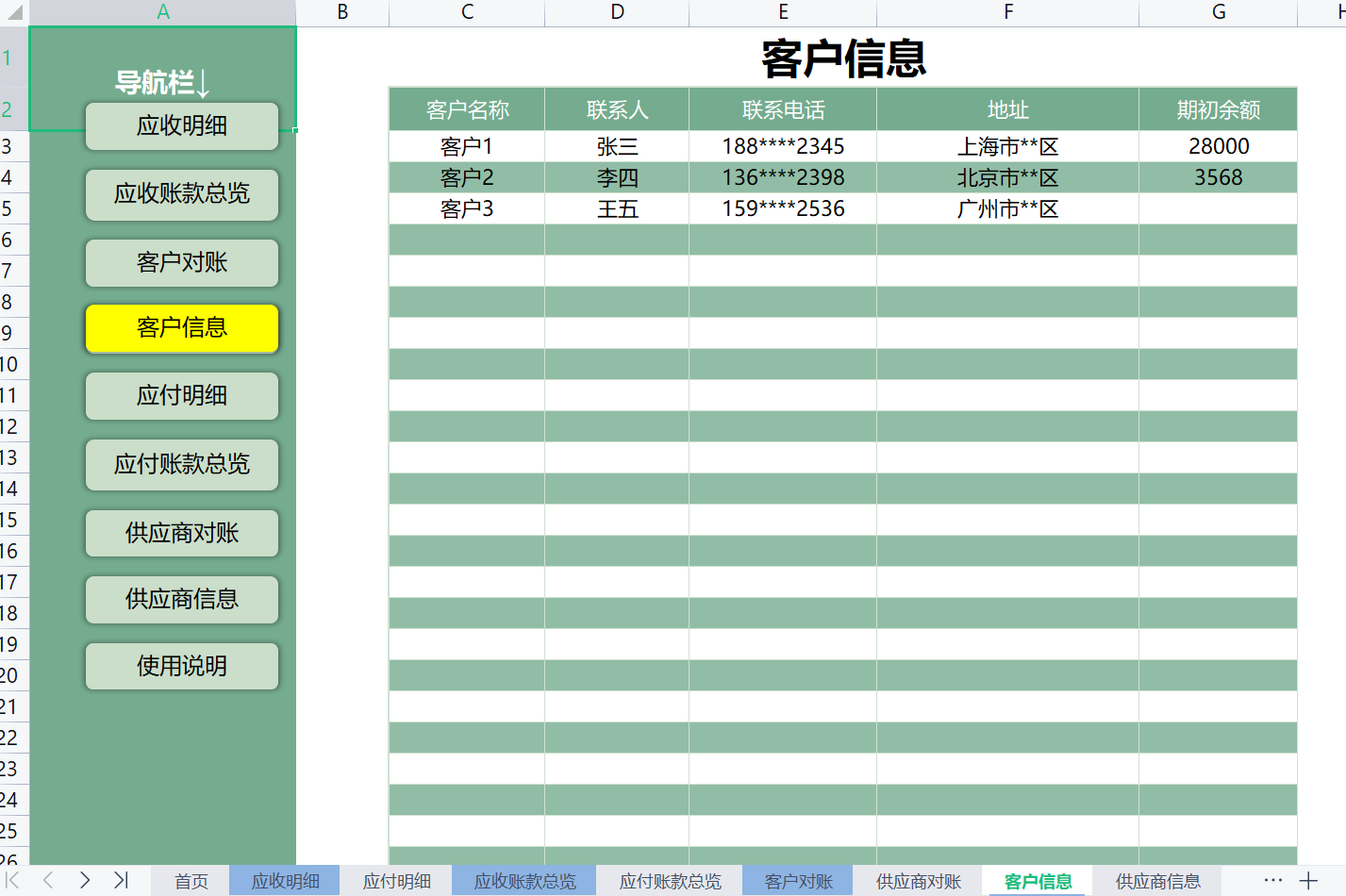Select the phone cell 188****2345
Viewport: 1346px width, 896px height.
783,146
